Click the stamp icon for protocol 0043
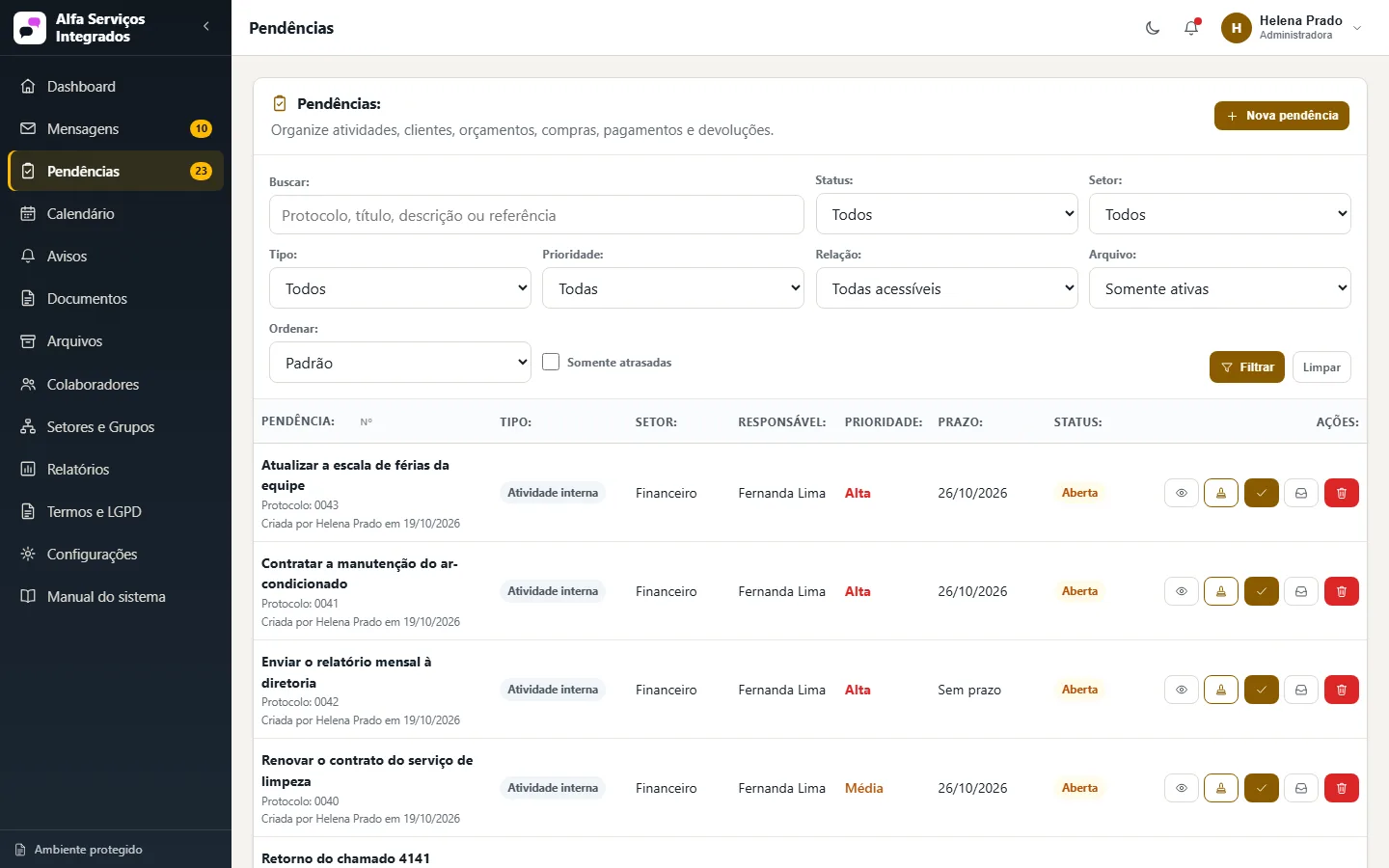The width and height of the screenshot is (1389, 868). pos(1221,493)
